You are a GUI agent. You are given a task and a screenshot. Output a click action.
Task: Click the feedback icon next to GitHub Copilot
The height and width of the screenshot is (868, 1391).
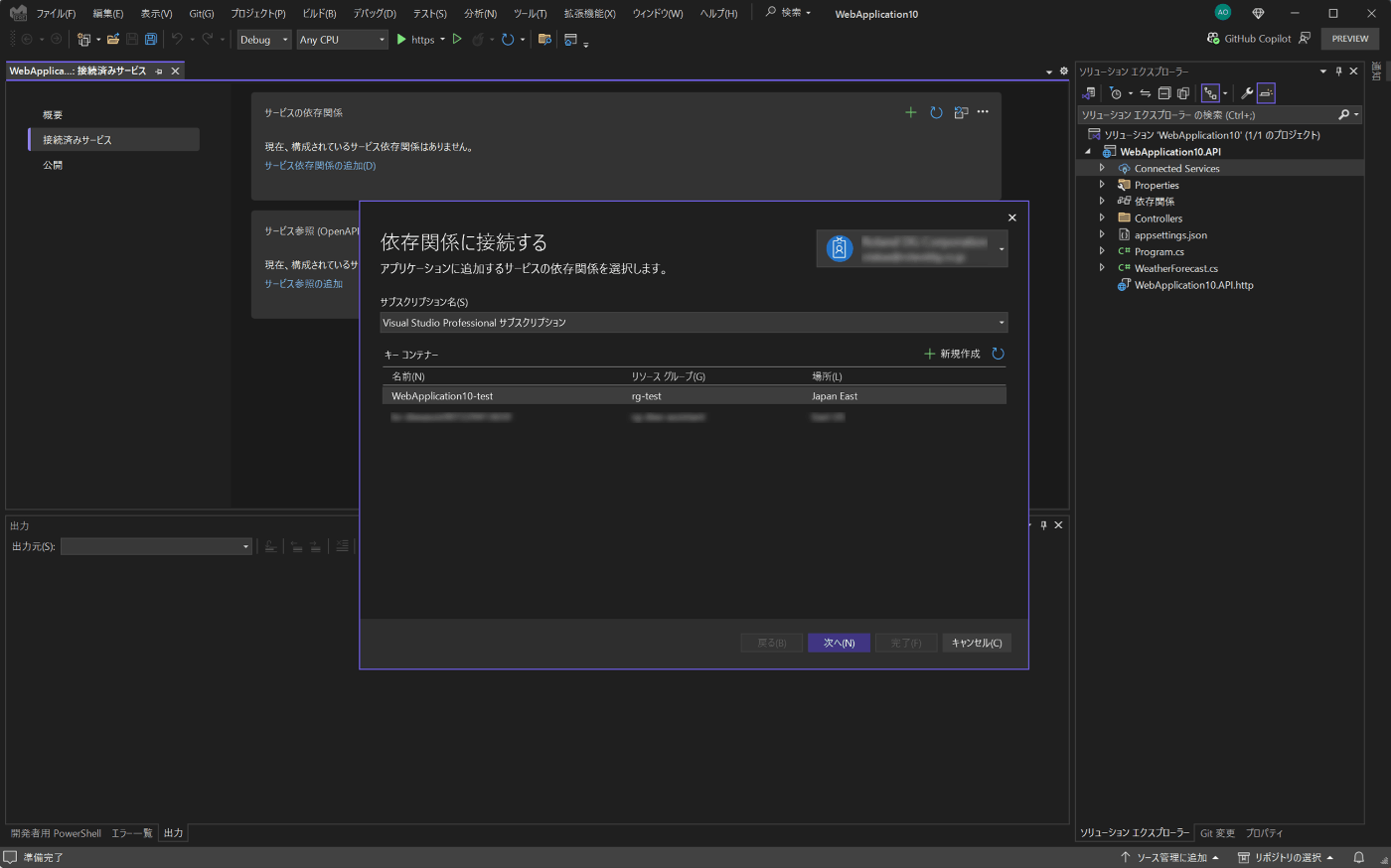click(x=1305, y=39)
